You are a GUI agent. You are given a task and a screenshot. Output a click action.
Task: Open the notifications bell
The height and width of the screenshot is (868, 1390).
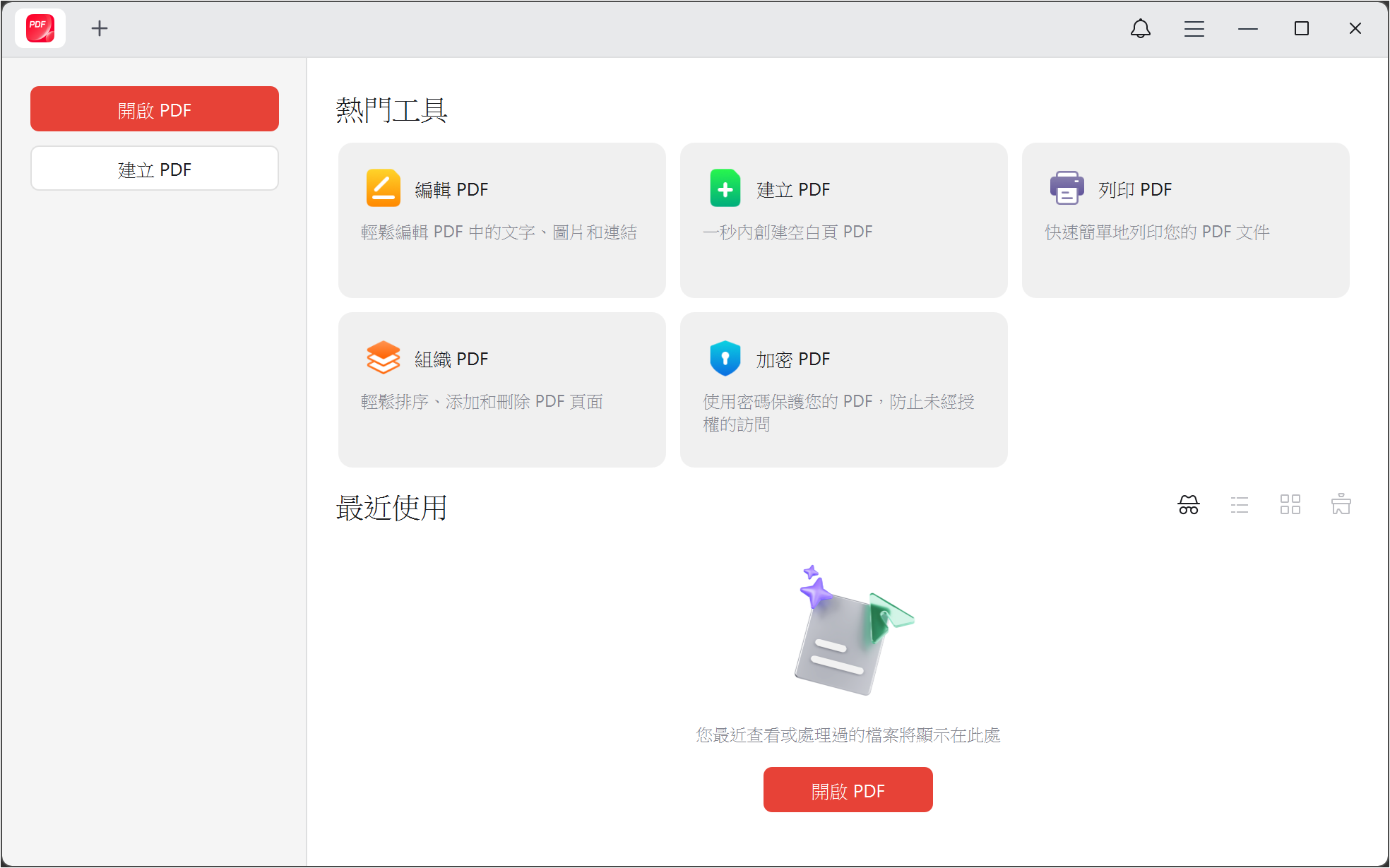click(1140, 28)
